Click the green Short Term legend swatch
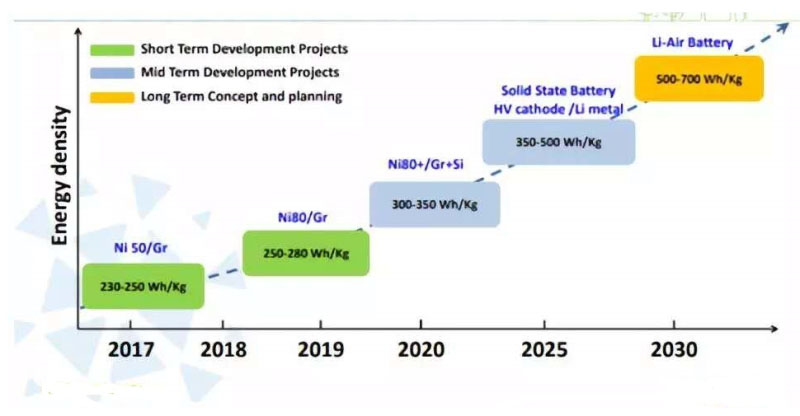The height and width of the screenshot is (416, 800). (110, 48)
